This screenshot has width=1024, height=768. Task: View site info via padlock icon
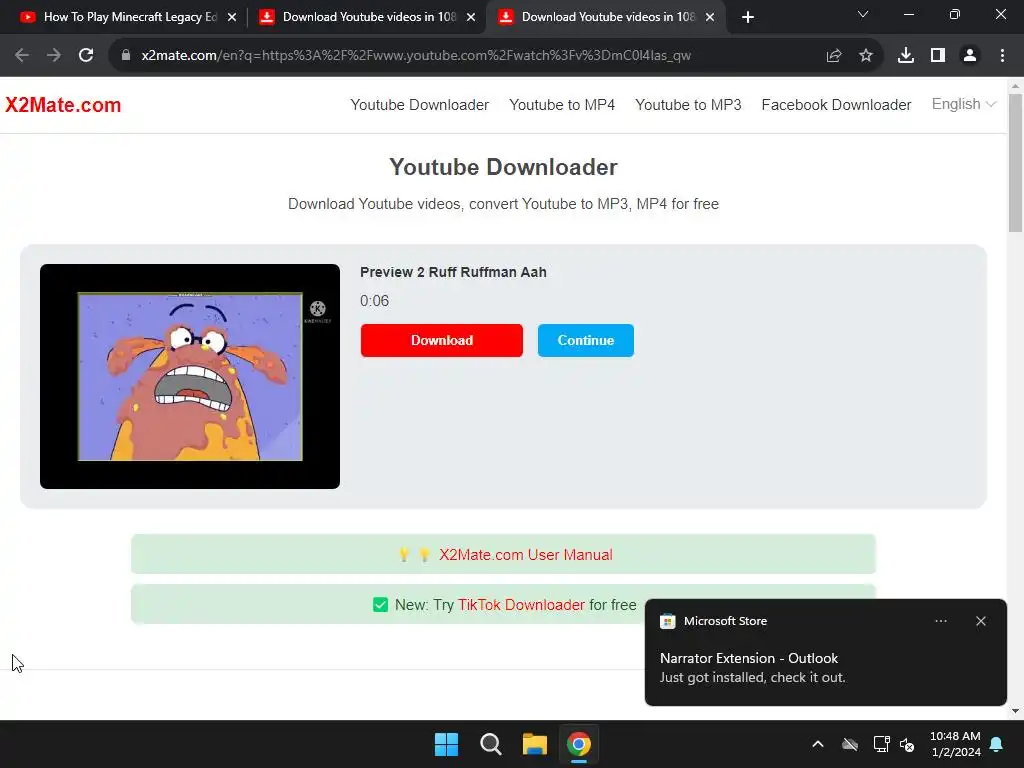pos(126,56)
